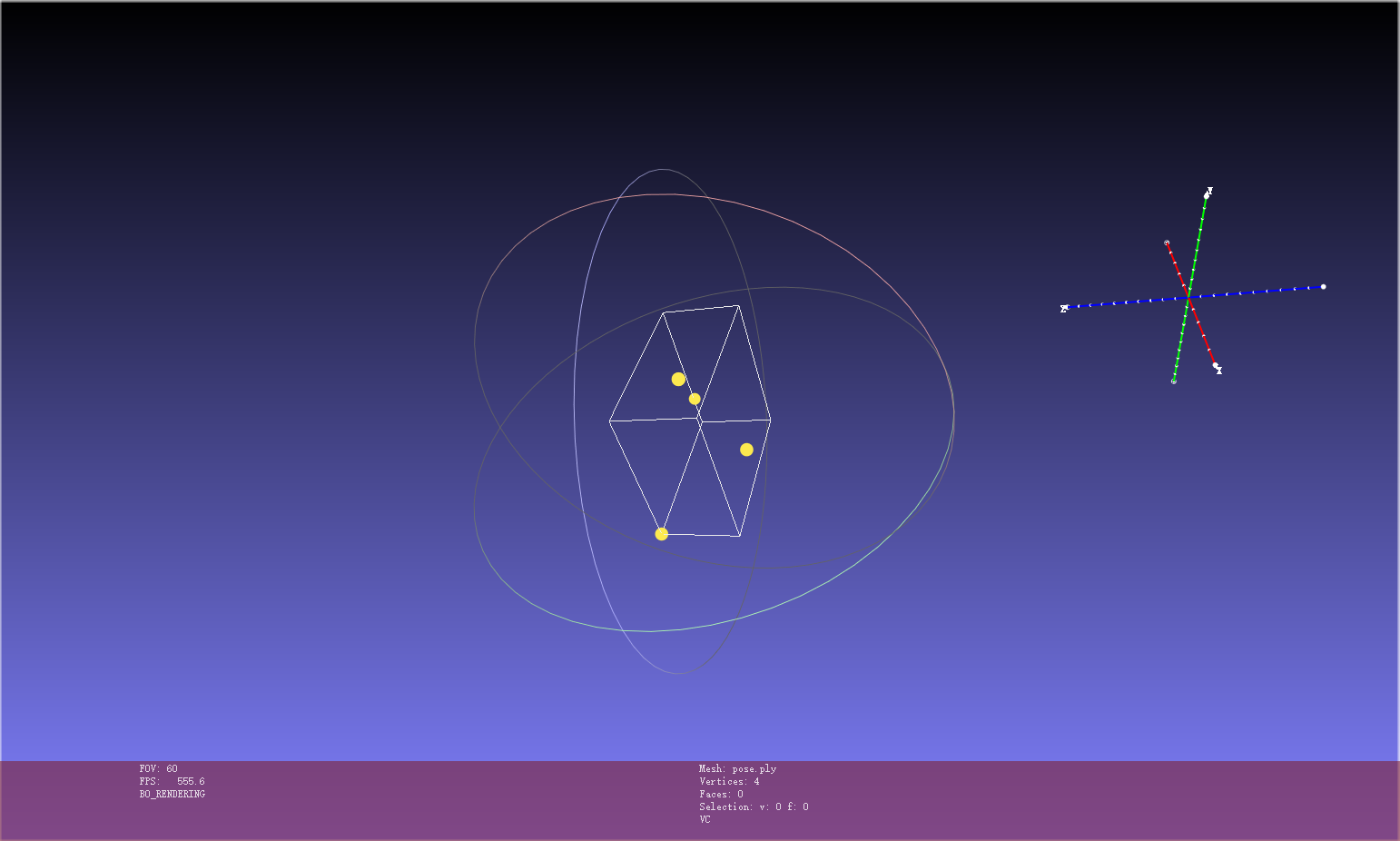Image resolution: width=1400 pixels, height=841 pixels.
Task: Pick the topmost large yellow vertex
Action: pyautogui.click(x=678, y=379)
